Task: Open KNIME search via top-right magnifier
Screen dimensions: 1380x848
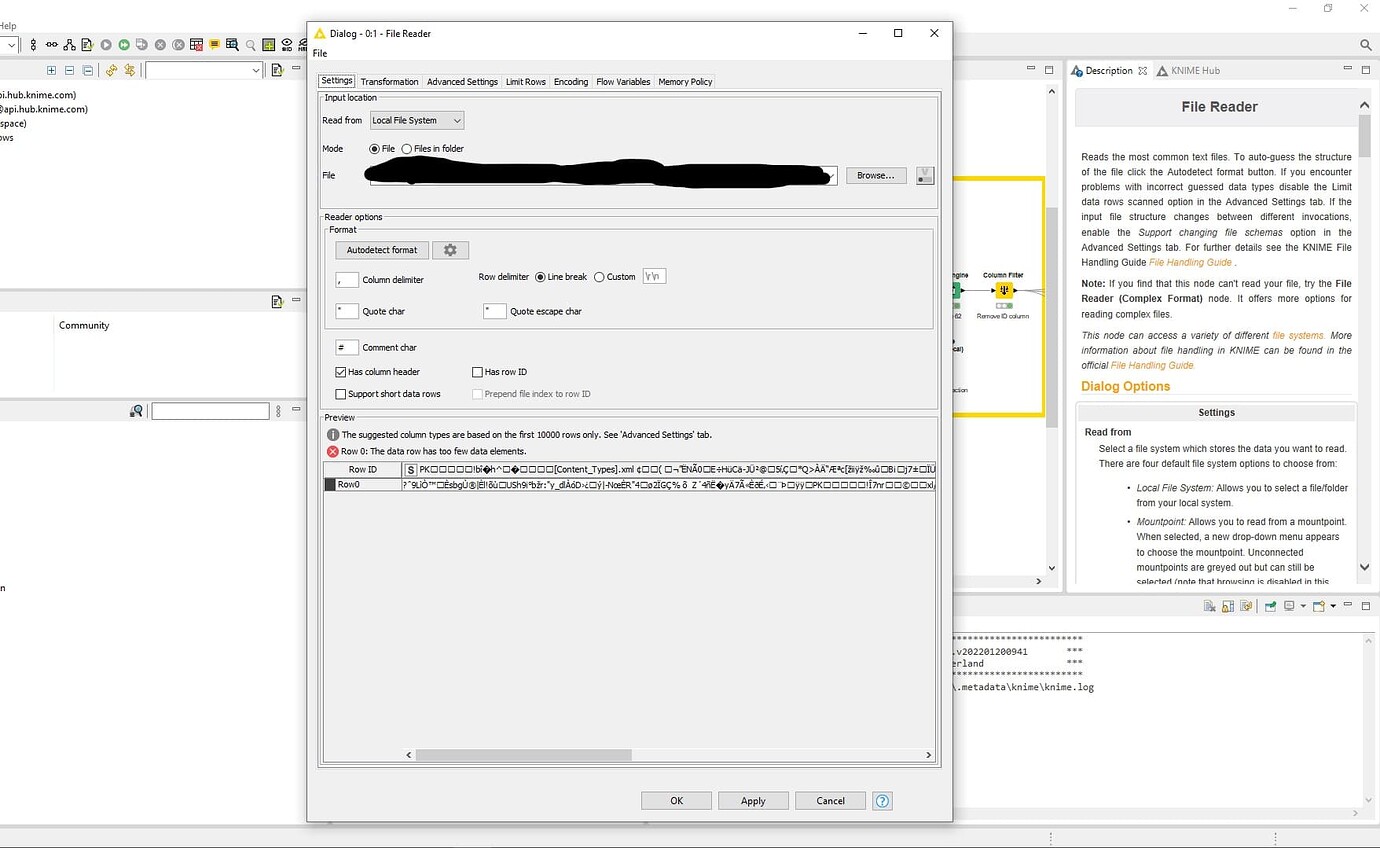Action: (1365, 45)
